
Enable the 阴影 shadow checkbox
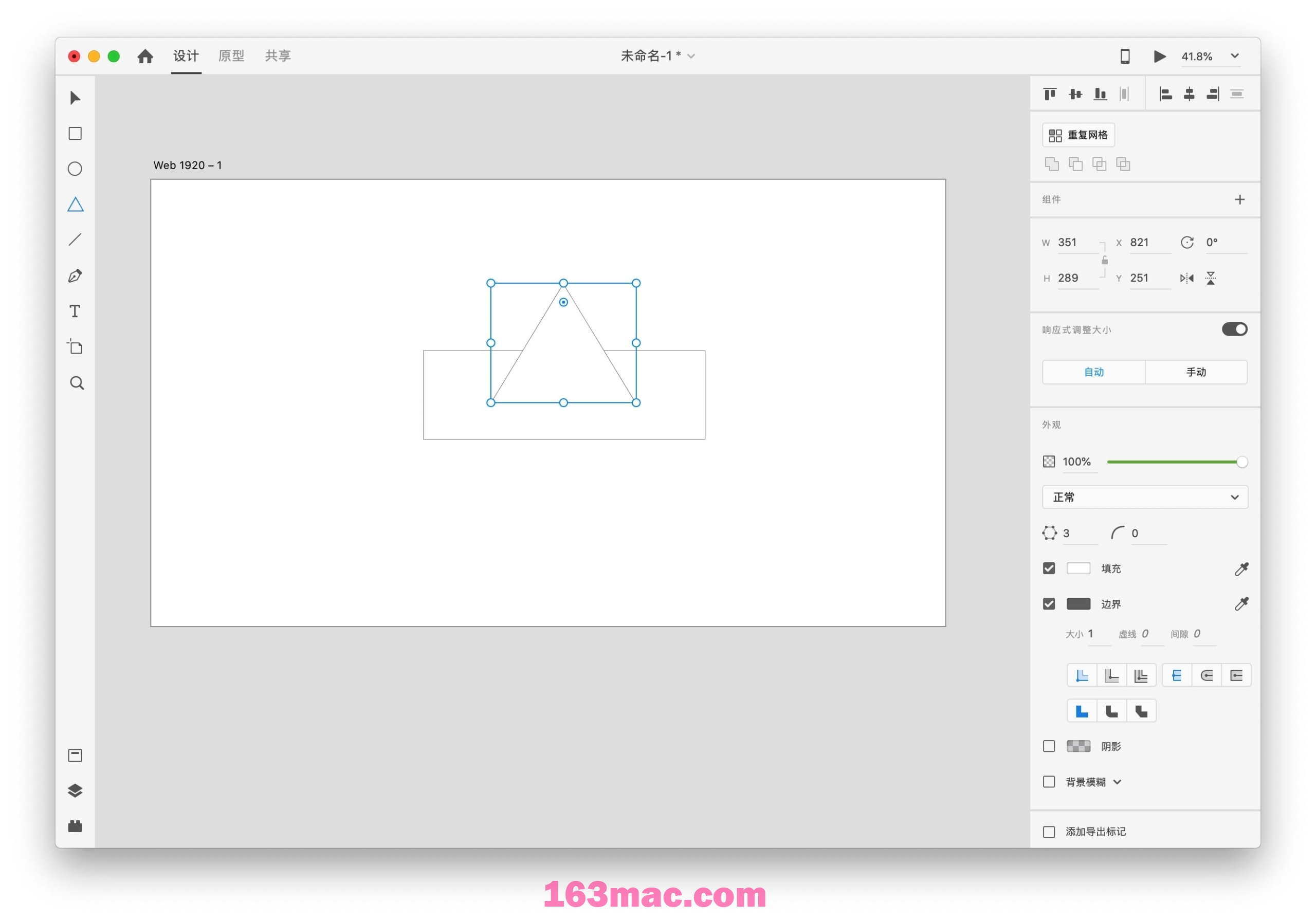coord(1049,746)
